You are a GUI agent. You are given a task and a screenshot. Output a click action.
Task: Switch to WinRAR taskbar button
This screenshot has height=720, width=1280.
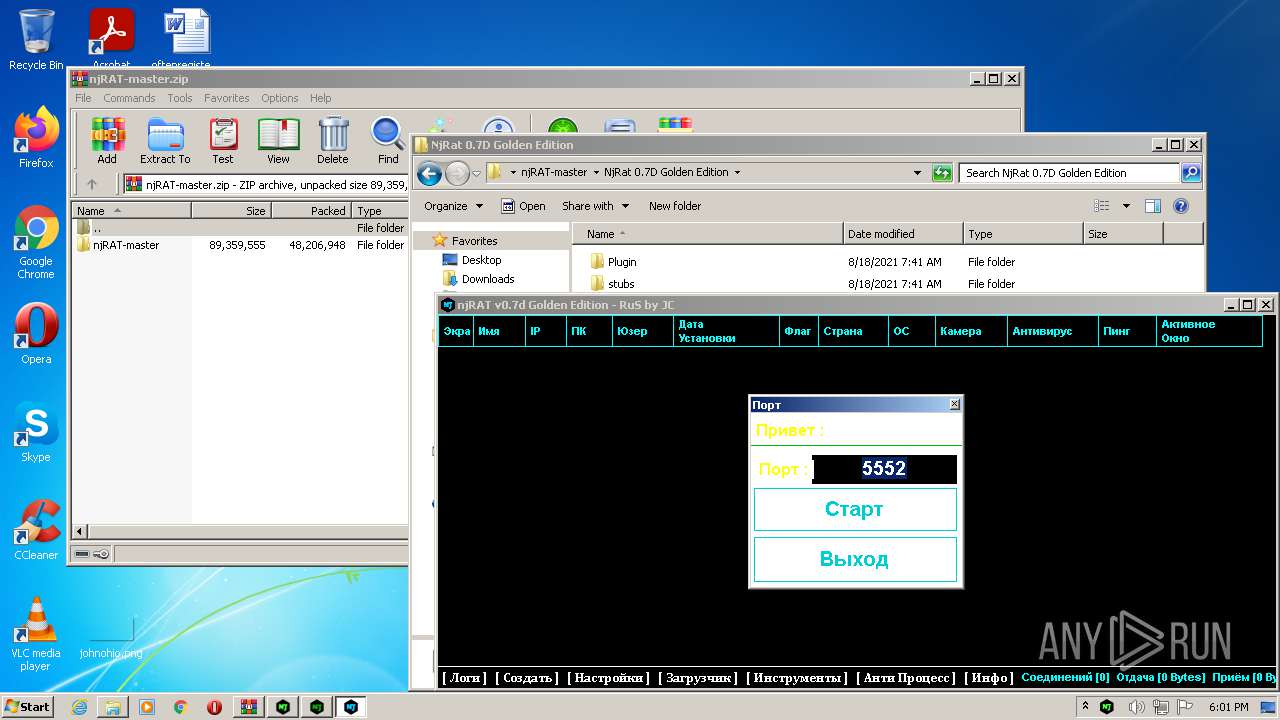249,707
